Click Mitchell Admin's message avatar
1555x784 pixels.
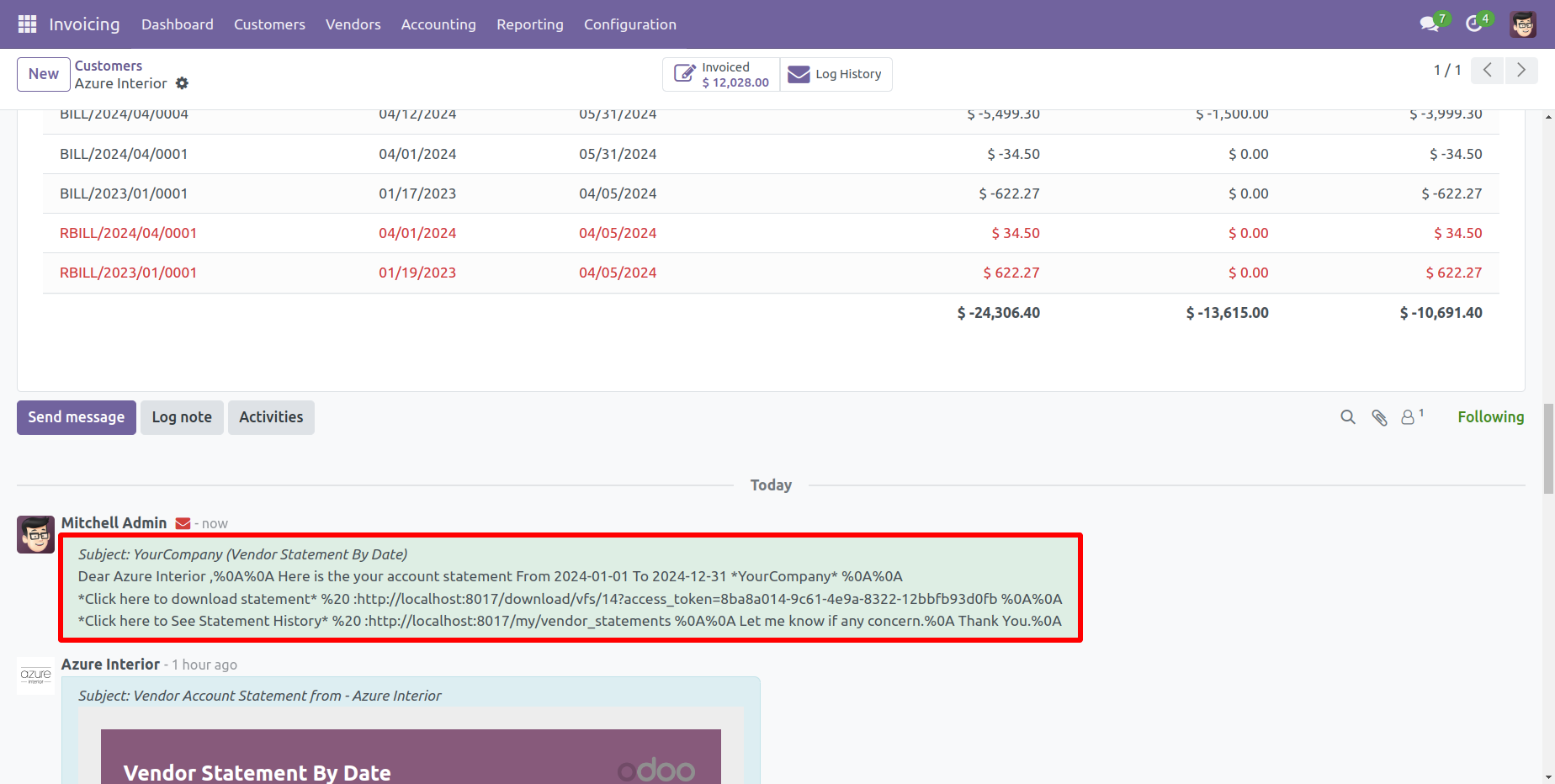(x=35, y=534)
